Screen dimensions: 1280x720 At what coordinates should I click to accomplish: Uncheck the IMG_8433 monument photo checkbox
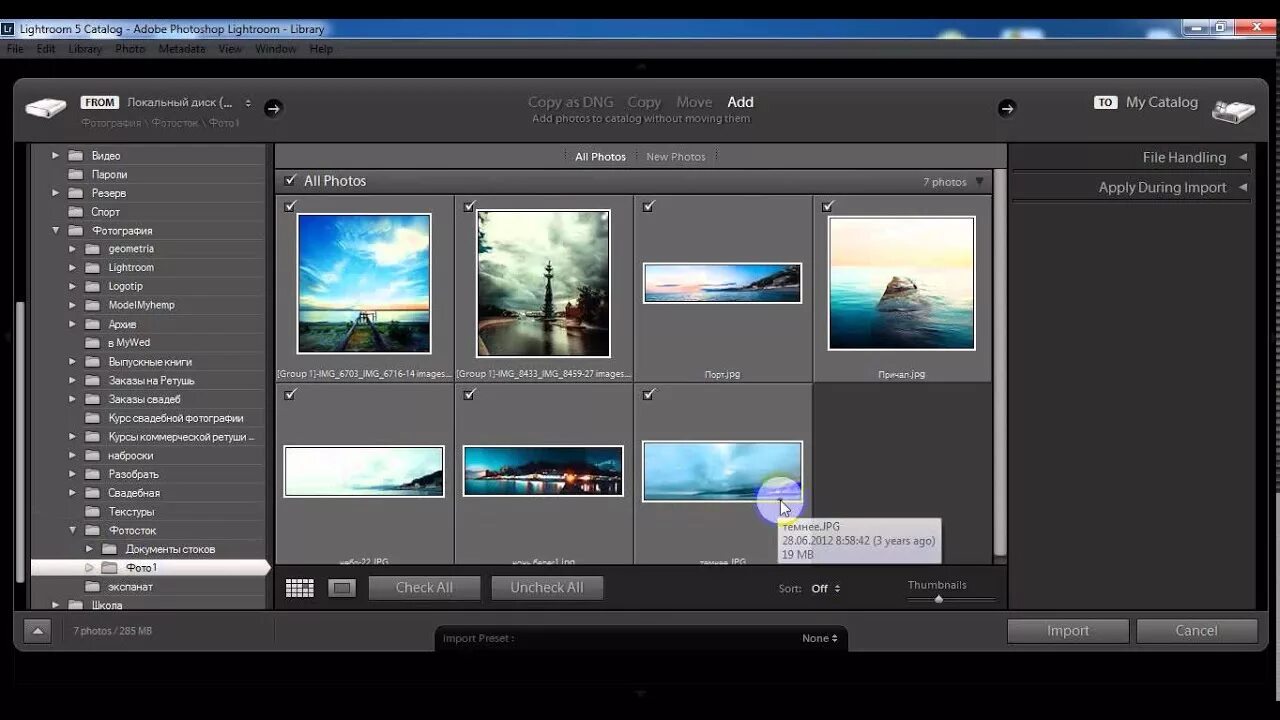click(x=469, y=206)
